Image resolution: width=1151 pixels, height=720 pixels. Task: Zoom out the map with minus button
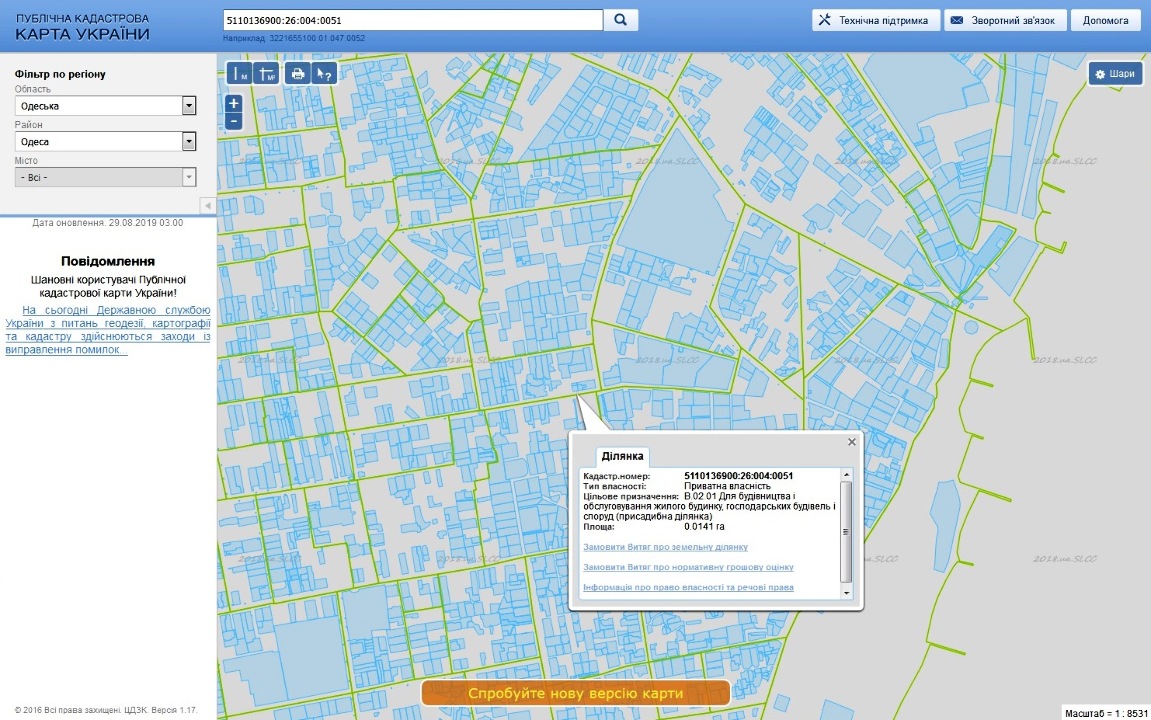tap(233, 120)
